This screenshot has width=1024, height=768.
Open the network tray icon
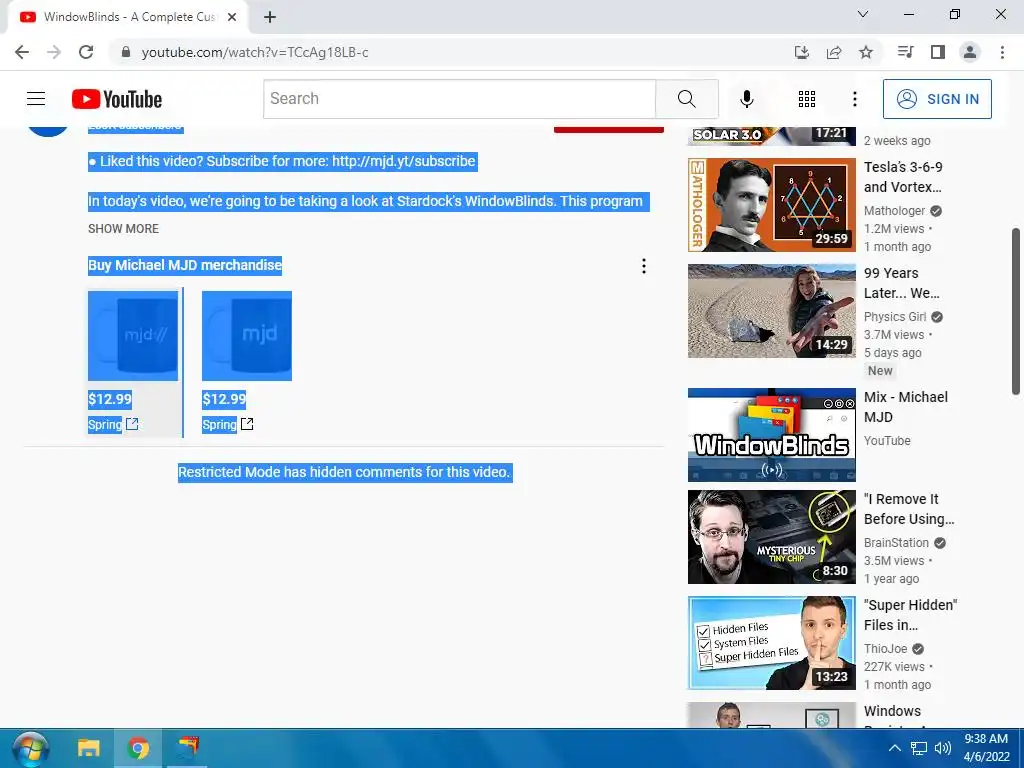click(x=919, y=748)
